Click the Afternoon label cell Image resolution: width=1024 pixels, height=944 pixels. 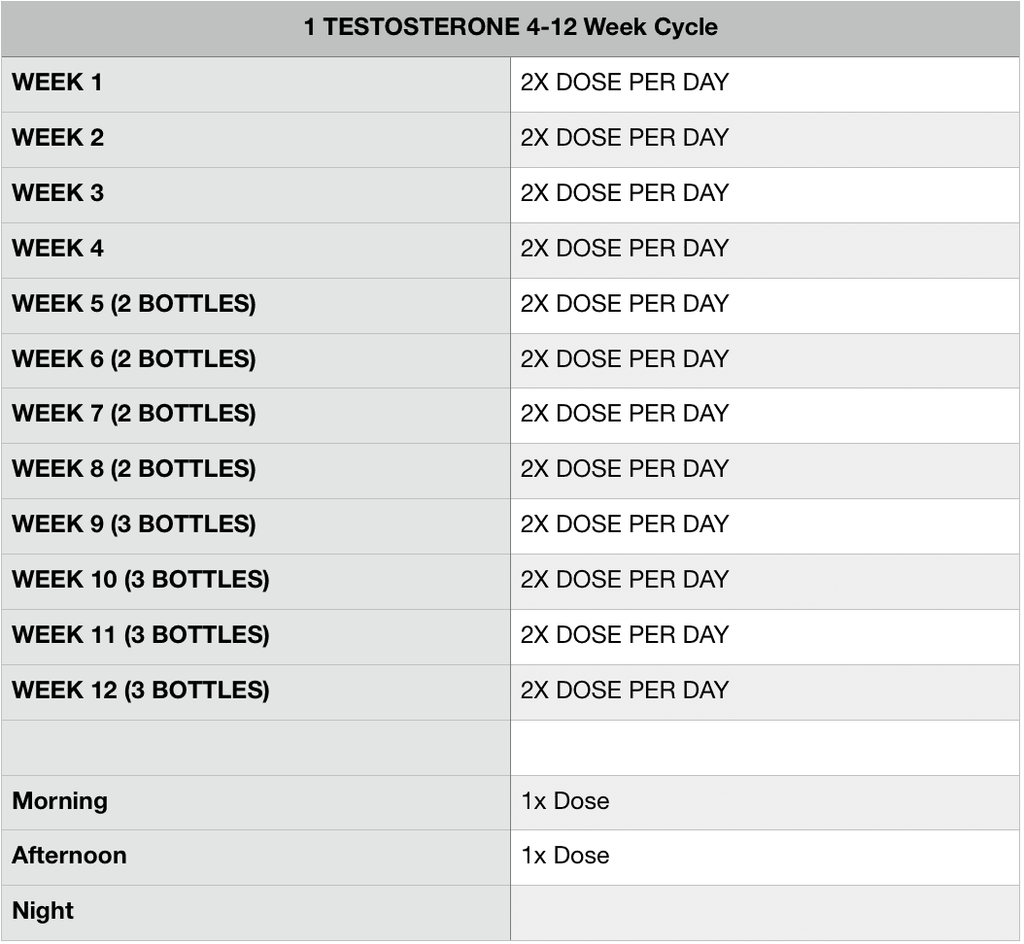click(x=70, y=856)
